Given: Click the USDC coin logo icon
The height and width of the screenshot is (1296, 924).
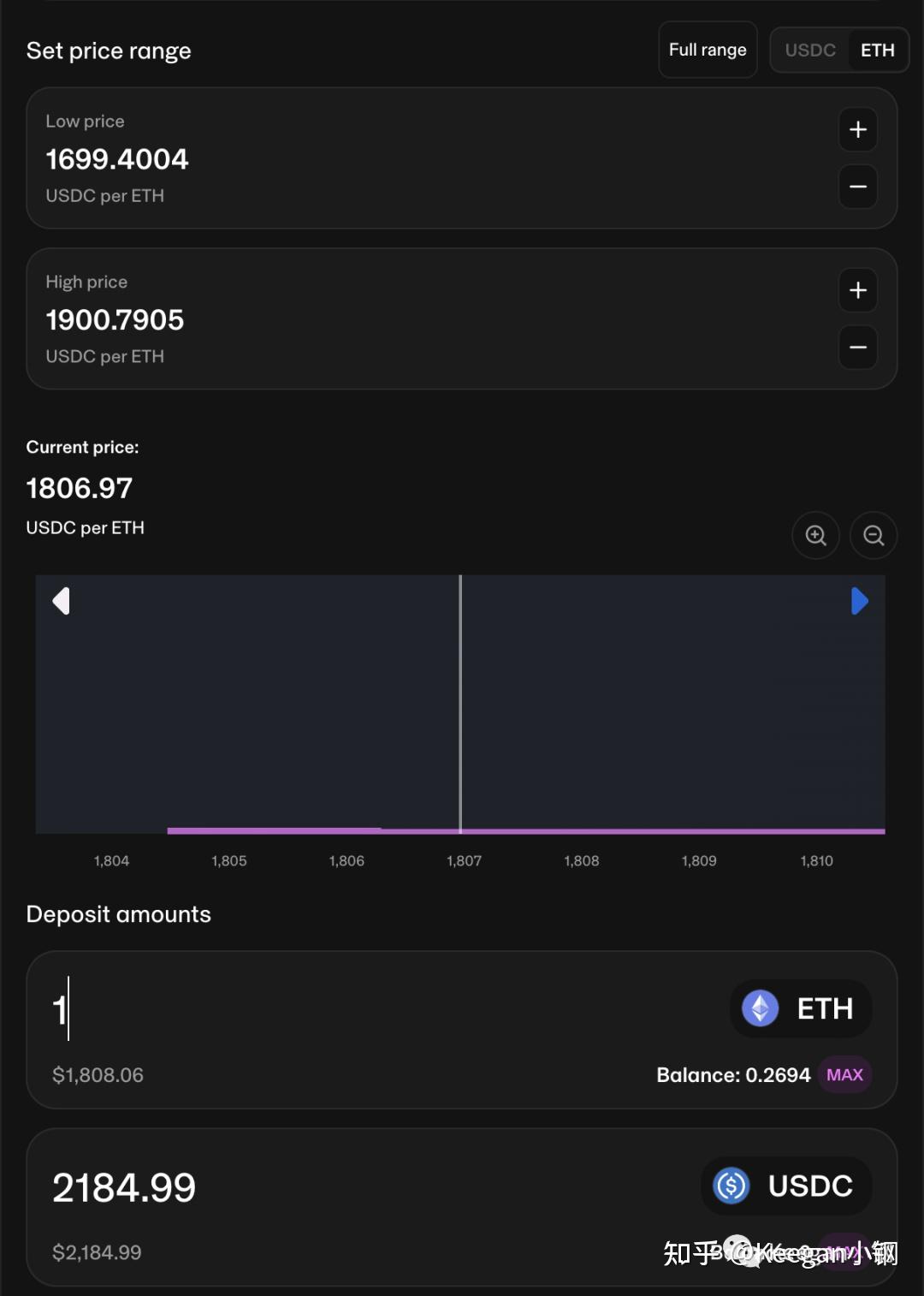Looking at the screenshot, I should (x=731, y=1186).
